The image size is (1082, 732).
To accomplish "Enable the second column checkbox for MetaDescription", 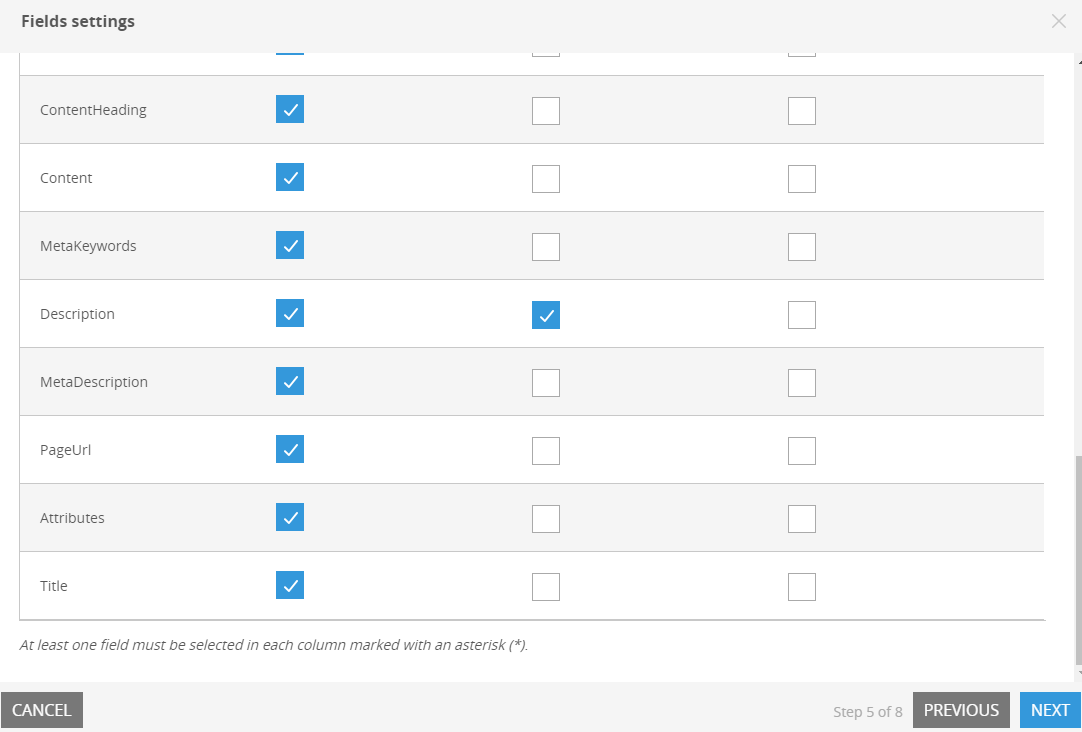I will click(x=545, y=382).
